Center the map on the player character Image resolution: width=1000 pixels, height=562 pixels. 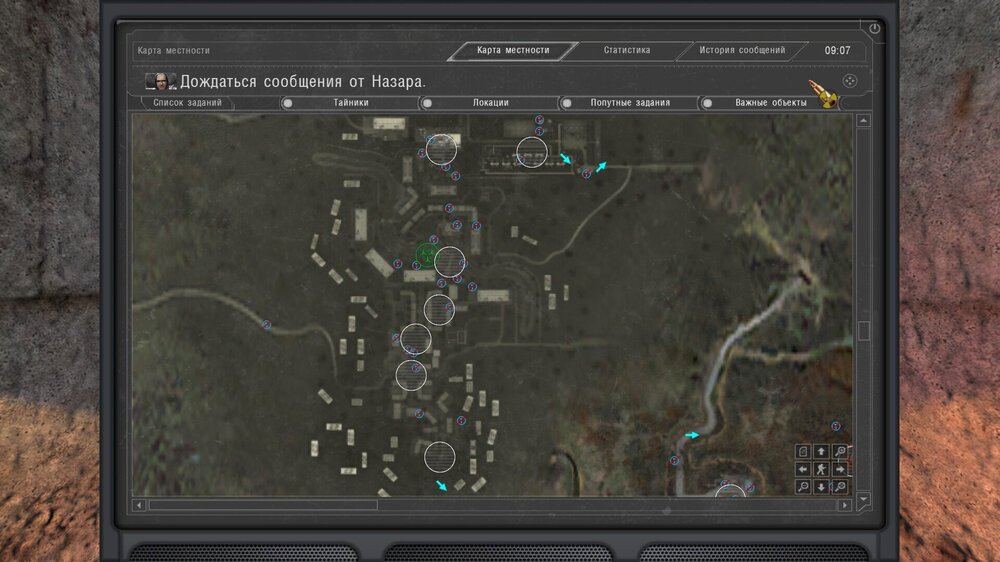coord(821,470)
